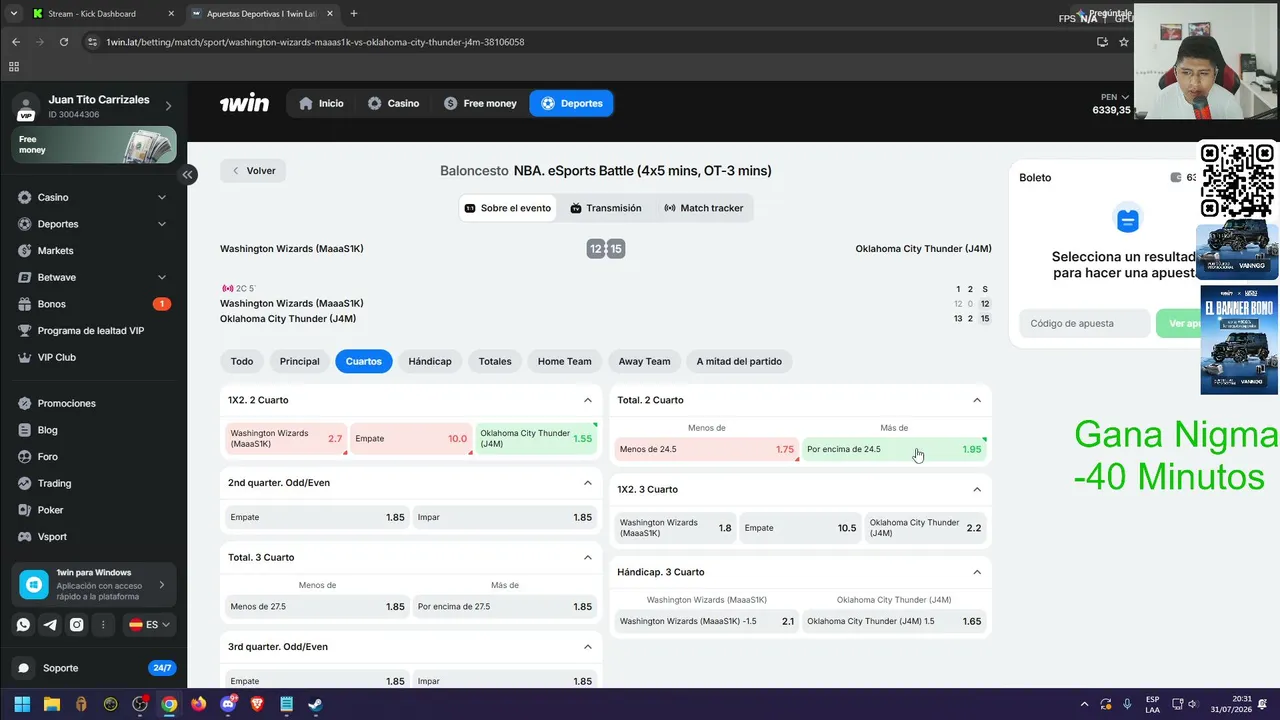The height and width of the screenshot is (720, 1280).
Task: Switch to Match tracker tab
Action: click(x=704, y=208)
